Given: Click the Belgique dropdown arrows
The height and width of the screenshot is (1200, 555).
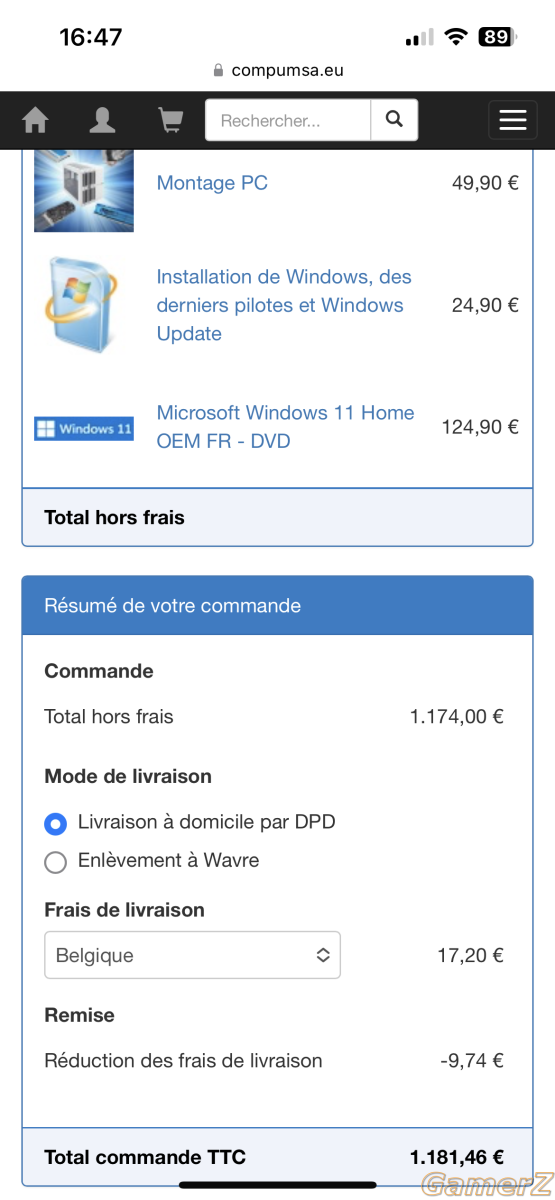Looking at the screenshot, I should point(323,955).
